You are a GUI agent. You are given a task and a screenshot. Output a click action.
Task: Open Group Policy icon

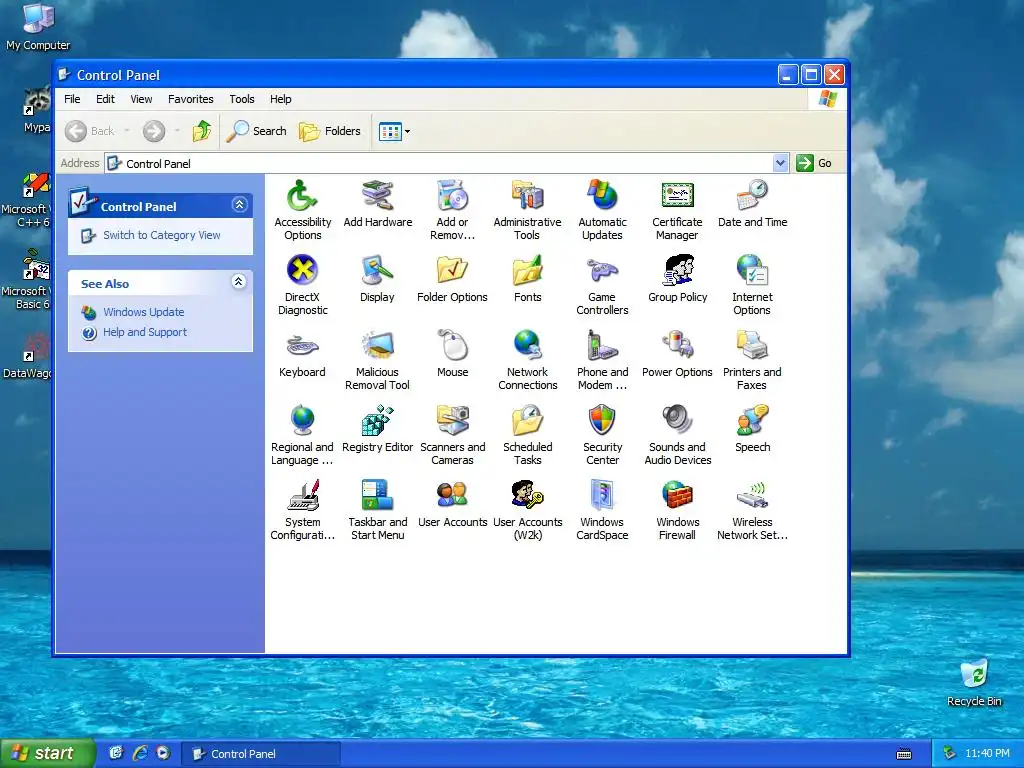pyautogui.click(x=677, y=270)
